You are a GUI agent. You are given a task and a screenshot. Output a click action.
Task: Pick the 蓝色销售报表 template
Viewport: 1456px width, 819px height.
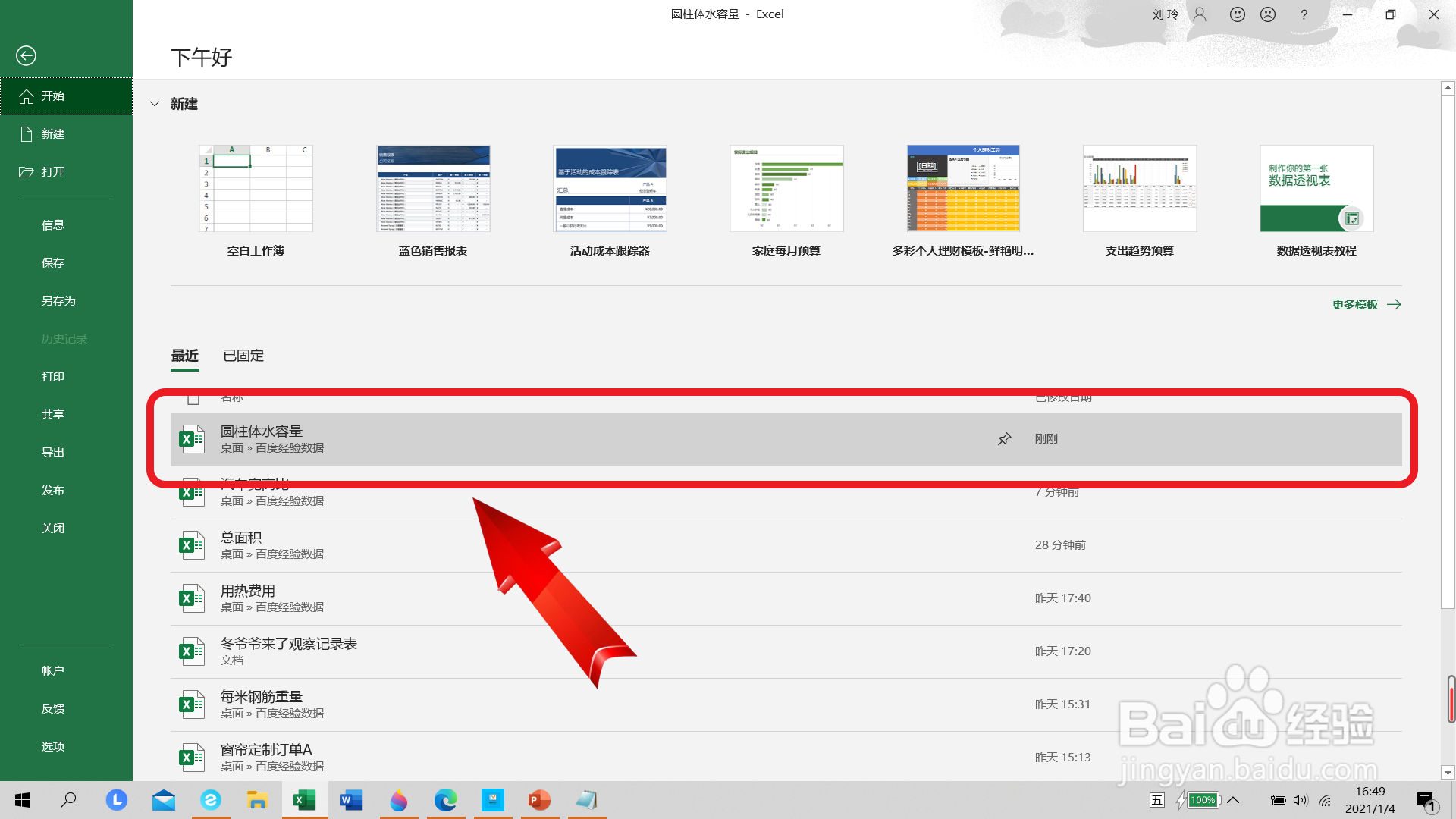click(433, 189)
